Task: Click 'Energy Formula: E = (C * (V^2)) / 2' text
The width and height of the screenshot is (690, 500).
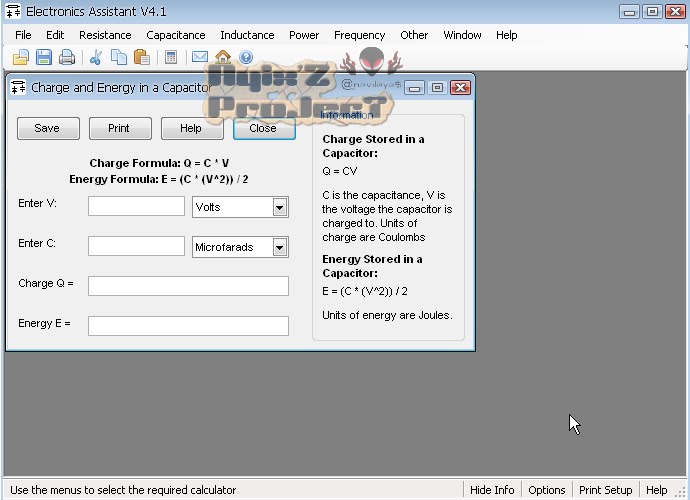Action: pos(159,179)
